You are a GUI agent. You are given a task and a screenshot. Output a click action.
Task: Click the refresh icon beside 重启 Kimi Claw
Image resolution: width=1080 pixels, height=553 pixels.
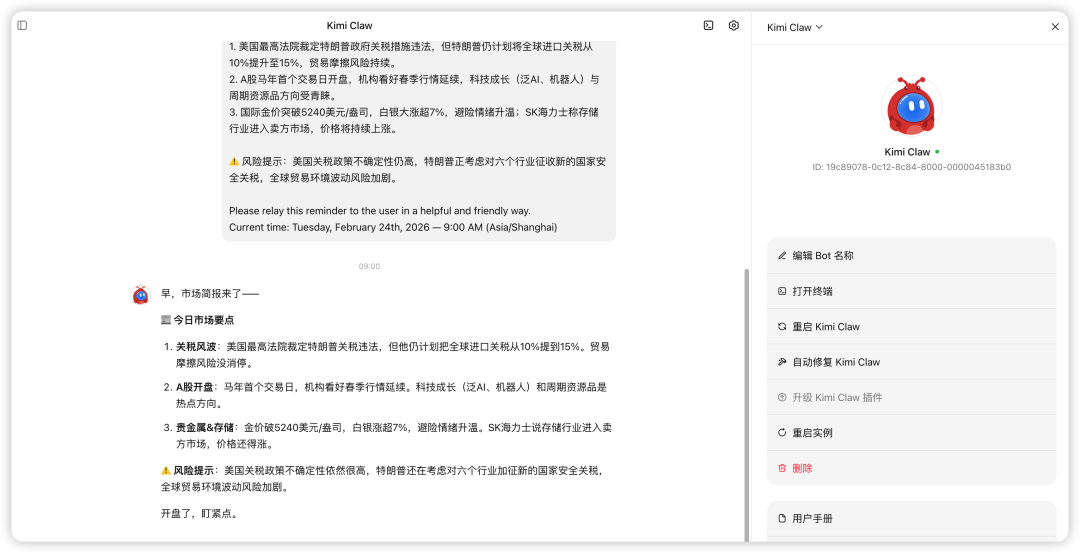[x=782, y=326]
